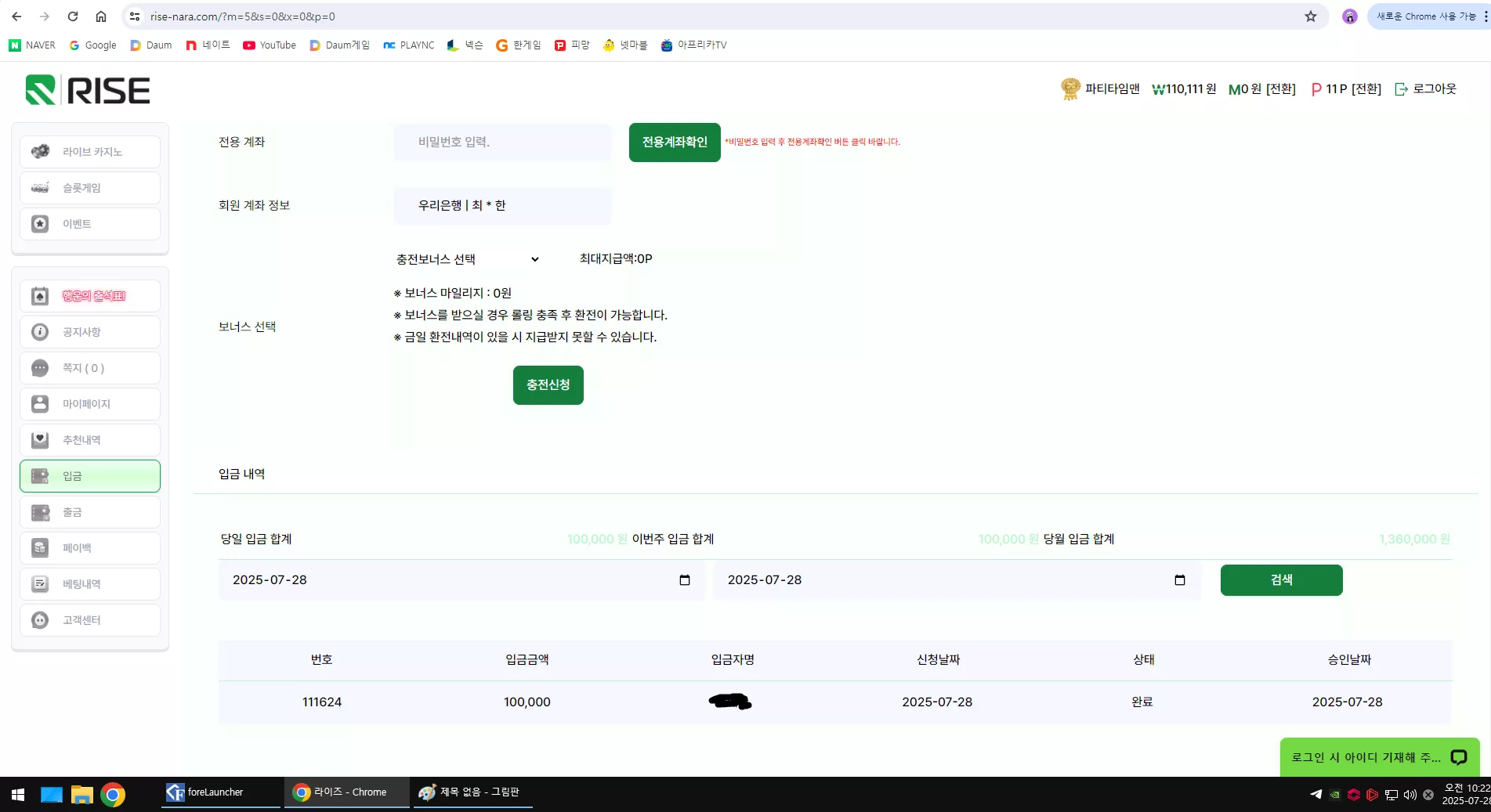
Task: Expand the 충전보너스 선택 dropdown
Action: point(468,259)
